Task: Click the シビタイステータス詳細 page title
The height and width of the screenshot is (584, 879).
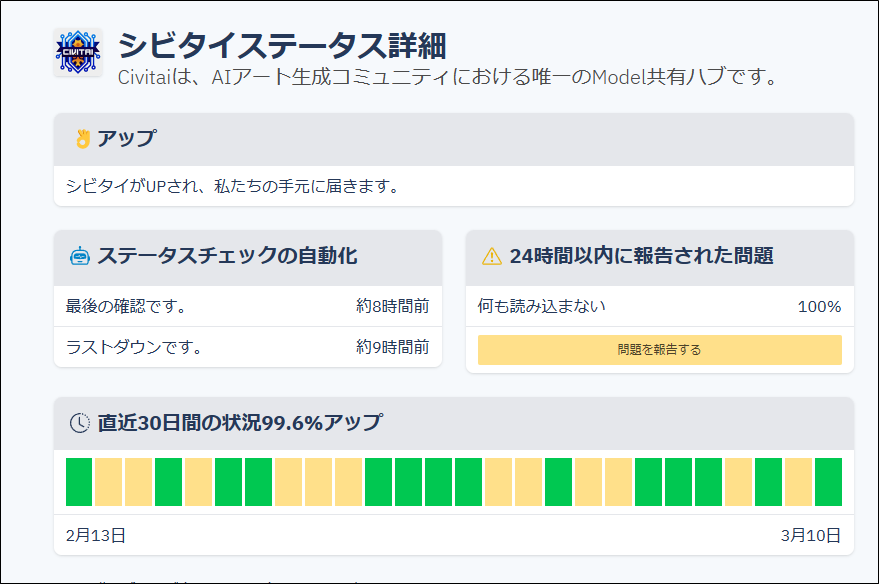Action: click(282, 45)
